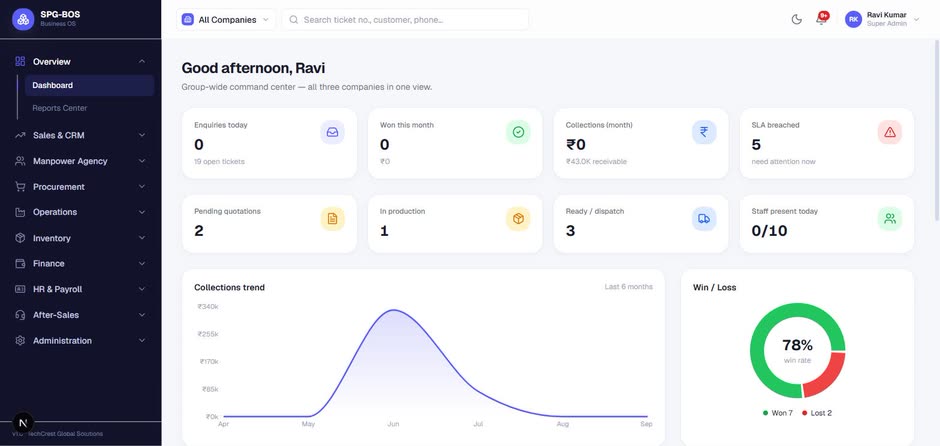Click the search magnifier icon
This screenshot has height=446, width=940.
294,19
